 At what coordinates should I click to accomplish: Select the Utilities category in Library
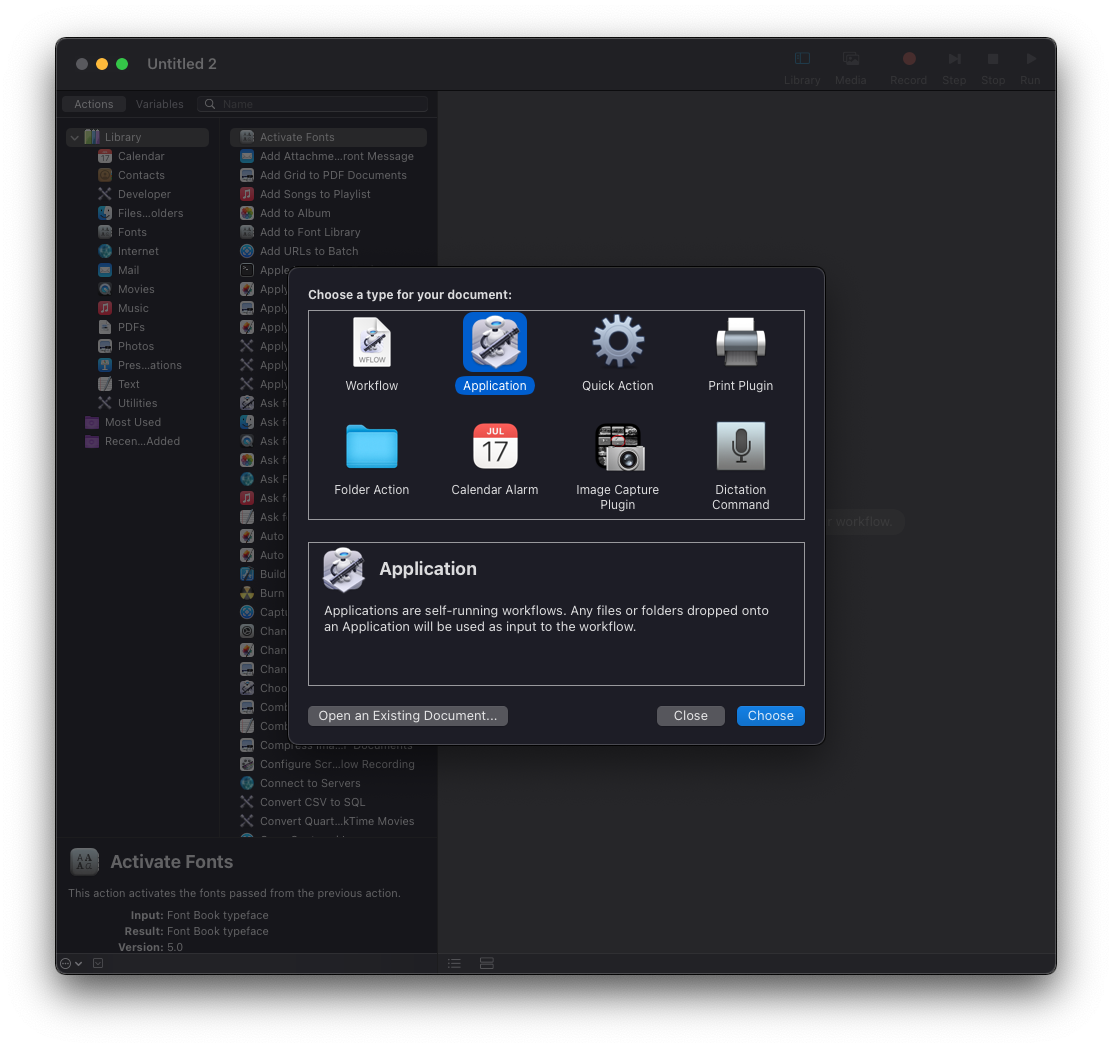pos(137,403)
